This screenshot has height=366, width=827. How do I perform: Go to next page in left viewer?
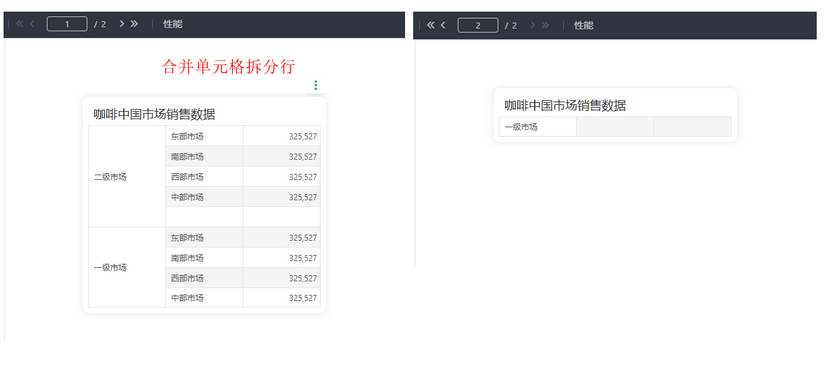[122, 24]
